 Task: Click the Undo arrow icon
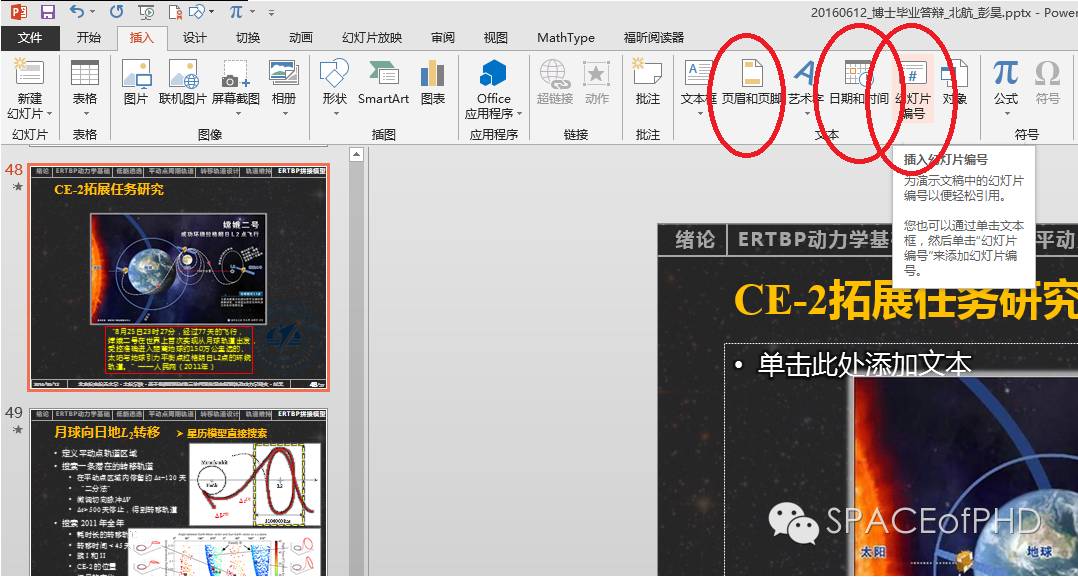pos(77,12)
